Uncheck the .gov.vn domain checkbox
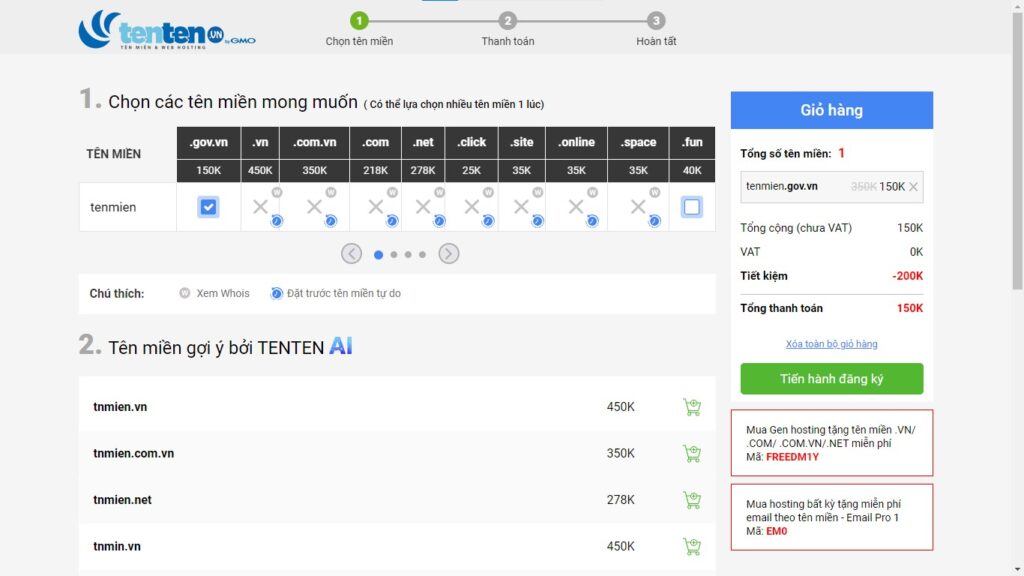 point(208,207)
